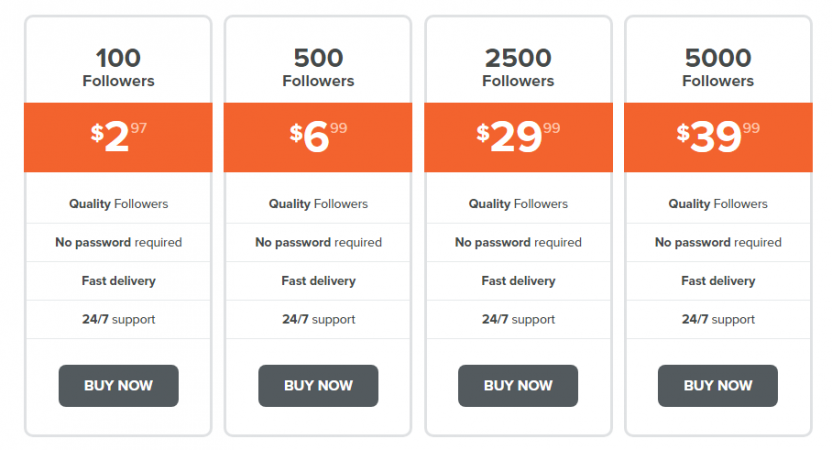Click 24/7 support in the 100 plan
832x450 pixels.
[x=118, y=319]
